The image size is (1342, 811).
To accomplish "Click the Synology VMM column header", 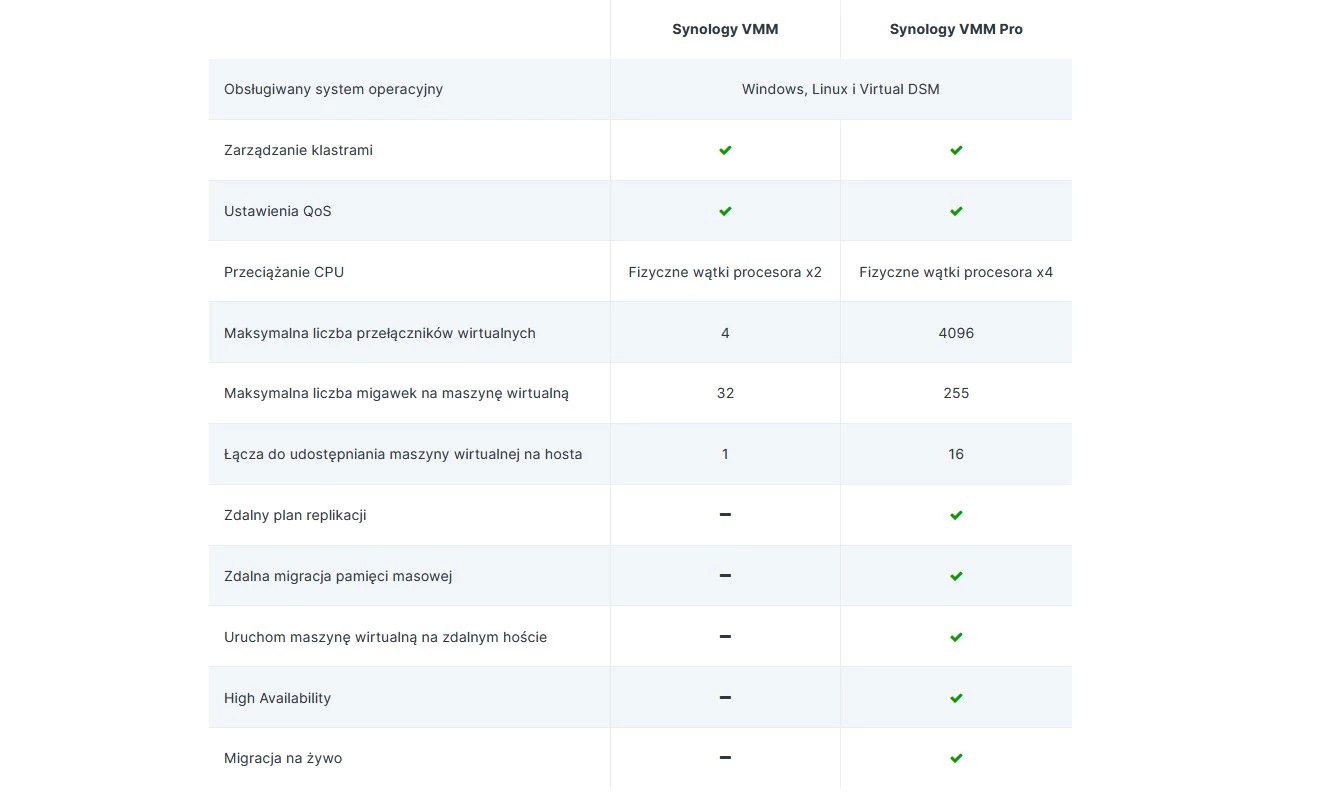I will [725, 29].
